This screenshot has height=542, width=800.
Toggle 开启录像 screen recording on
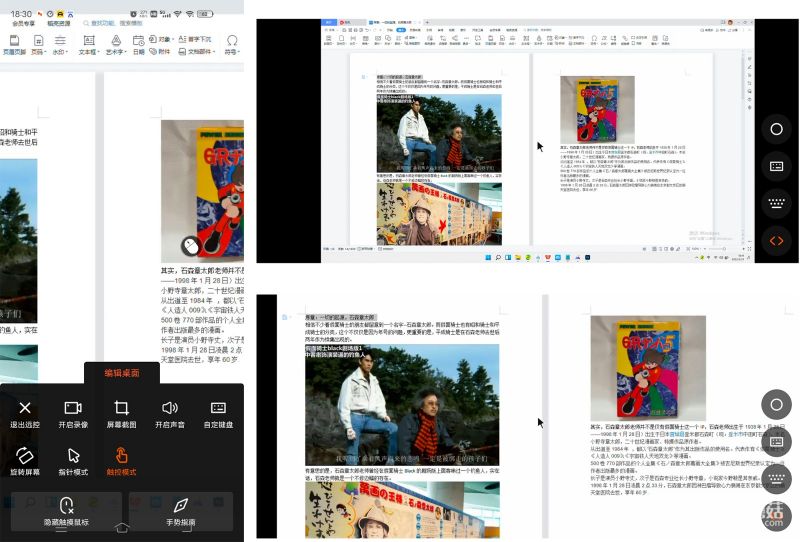(73, 414)
